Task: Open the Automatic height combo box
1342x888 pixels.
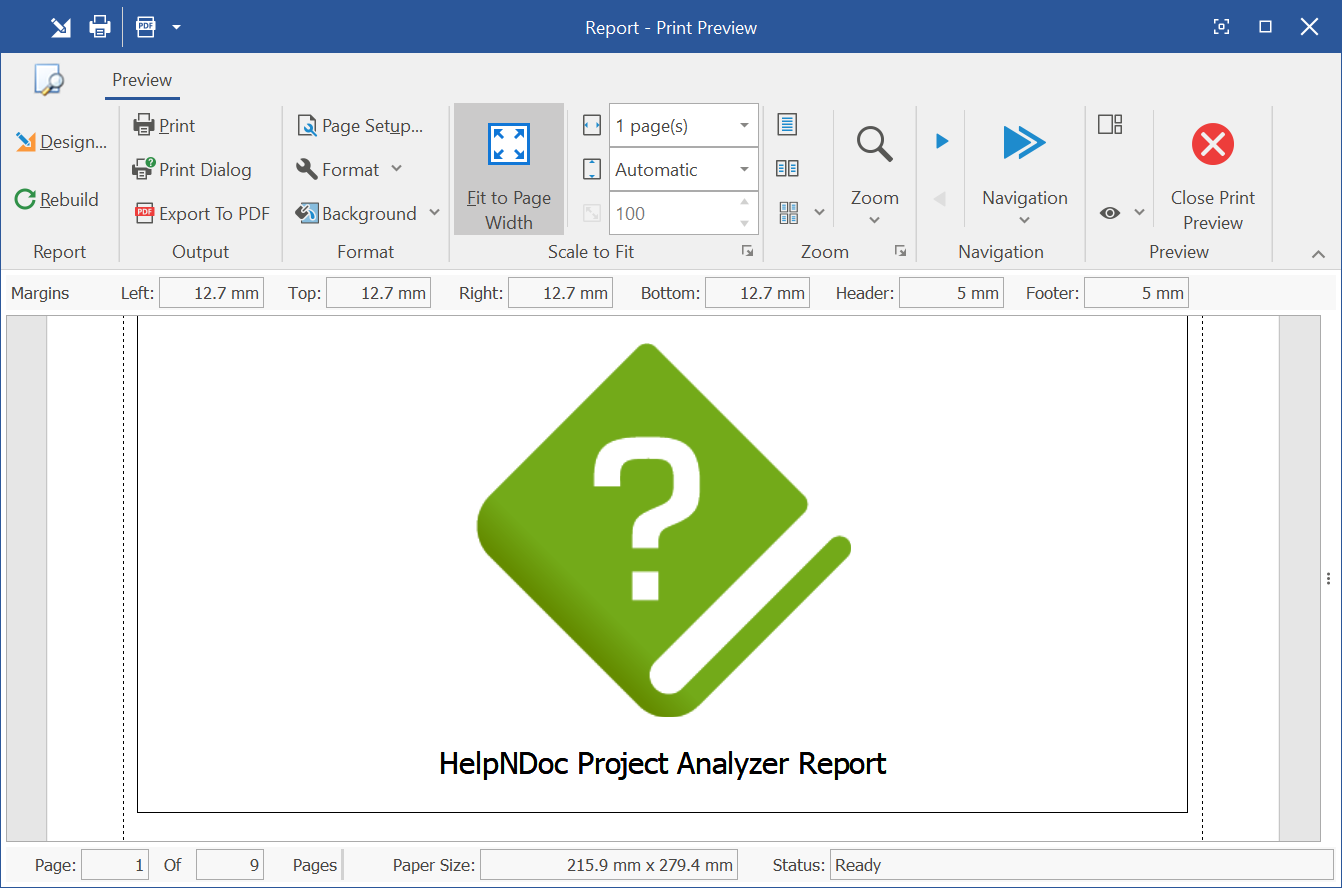Action: tap(683, 170)
